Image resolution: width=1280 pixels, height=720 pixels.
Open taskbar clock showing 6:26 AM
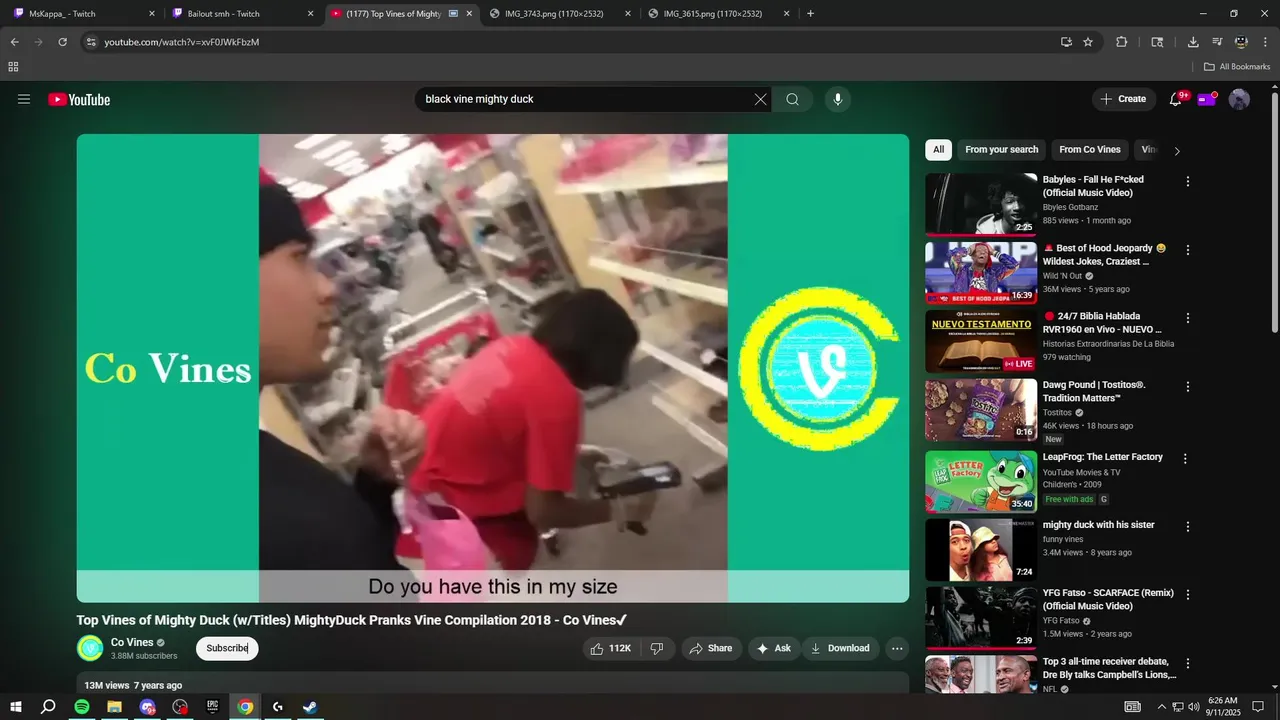coord(1223,707)
